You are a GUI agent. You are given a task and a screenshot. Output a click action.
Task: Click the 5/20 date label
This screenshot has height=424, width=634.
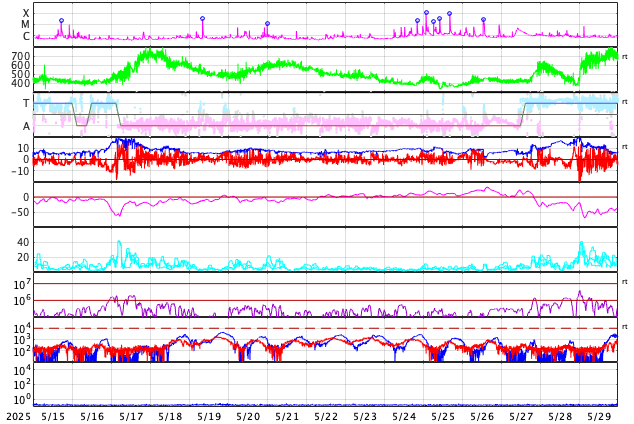pyautogui.click(x=248, y=416)
